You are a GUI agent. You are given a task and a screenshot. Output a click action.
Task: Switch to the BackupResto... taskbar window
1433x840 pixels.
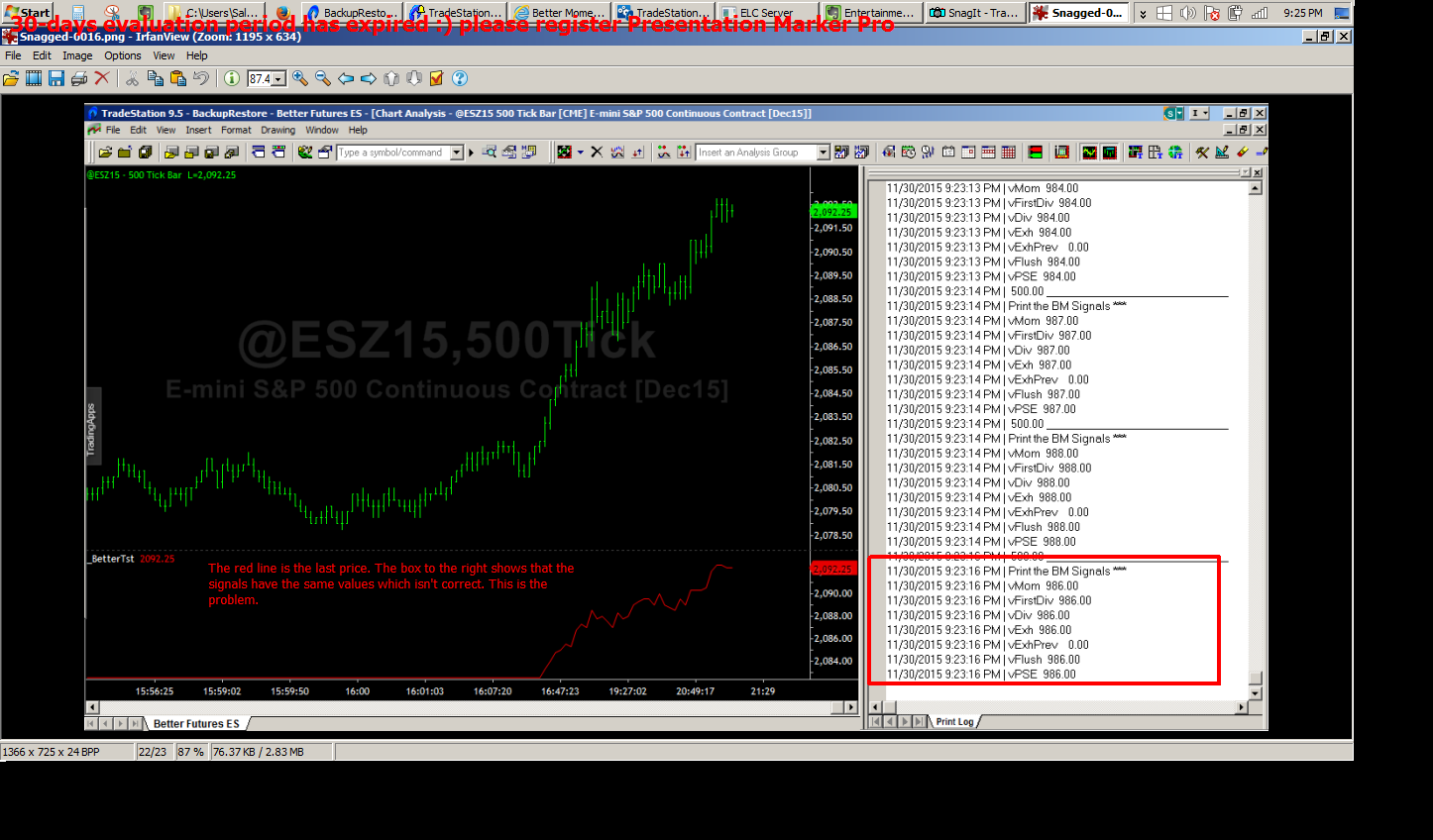352,13
